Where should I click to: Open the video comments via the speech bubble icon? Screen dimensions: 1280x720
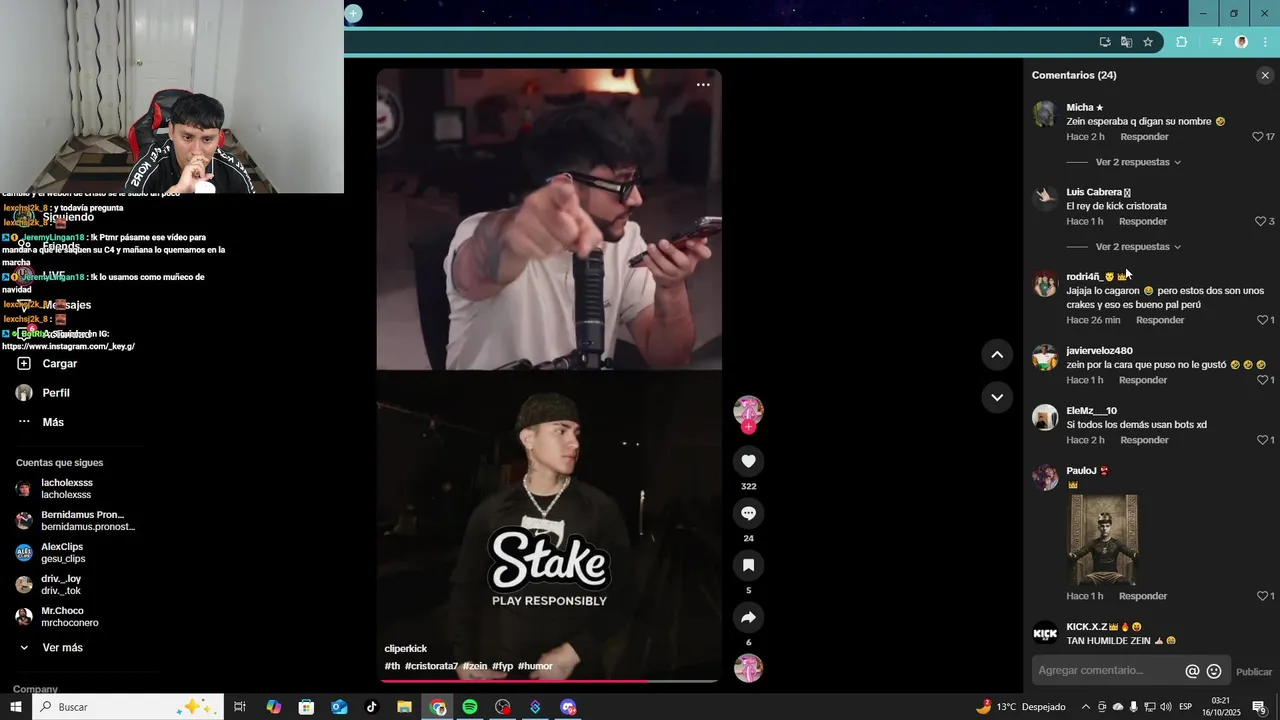tap(748, 513)
